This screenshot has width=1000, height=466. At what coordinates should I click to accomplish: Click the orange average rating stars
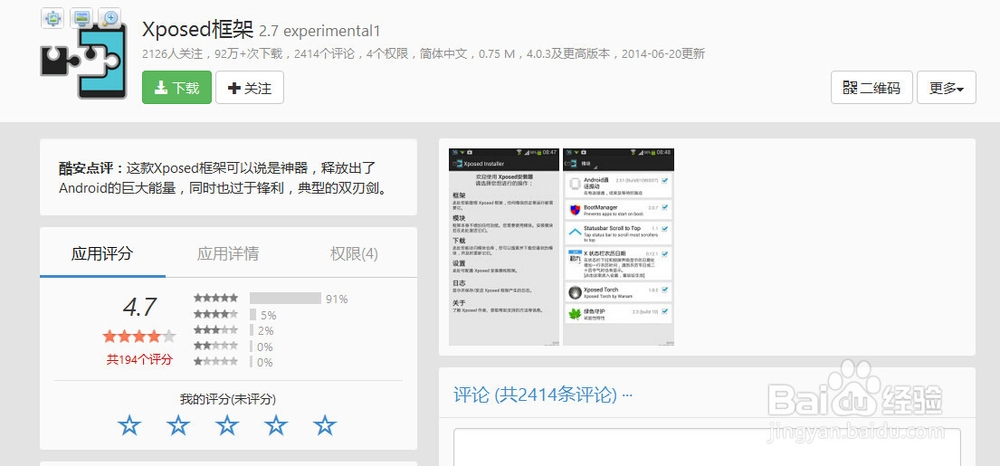click(139, 336)
